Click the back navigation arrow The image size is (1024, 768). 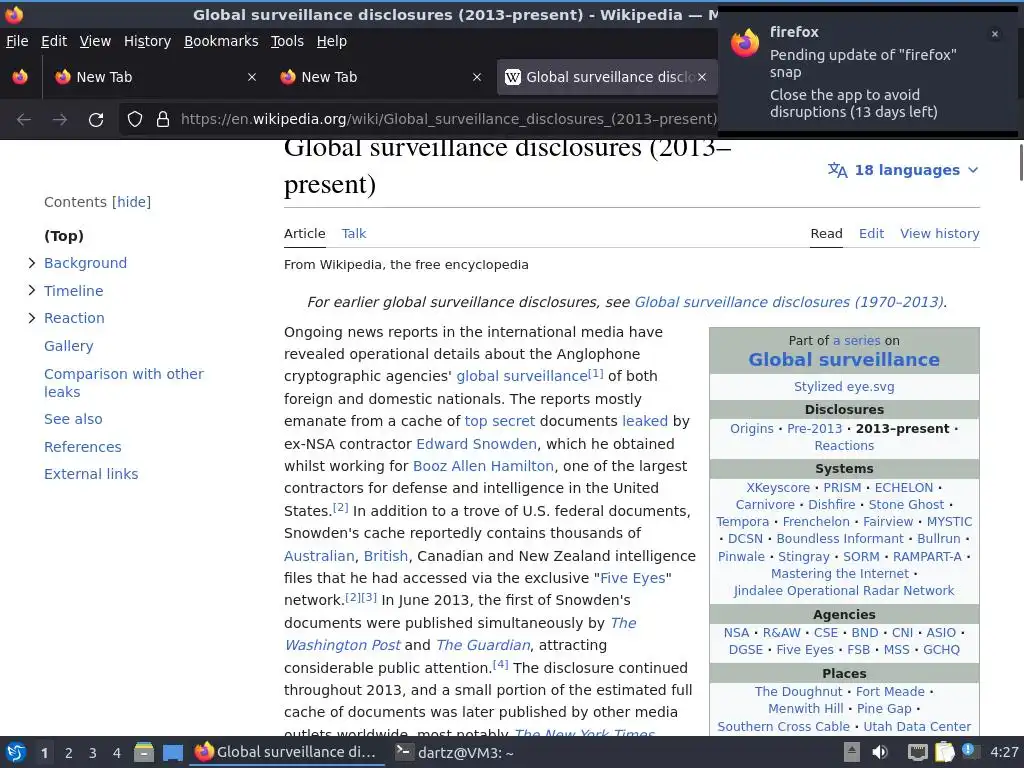24,120
